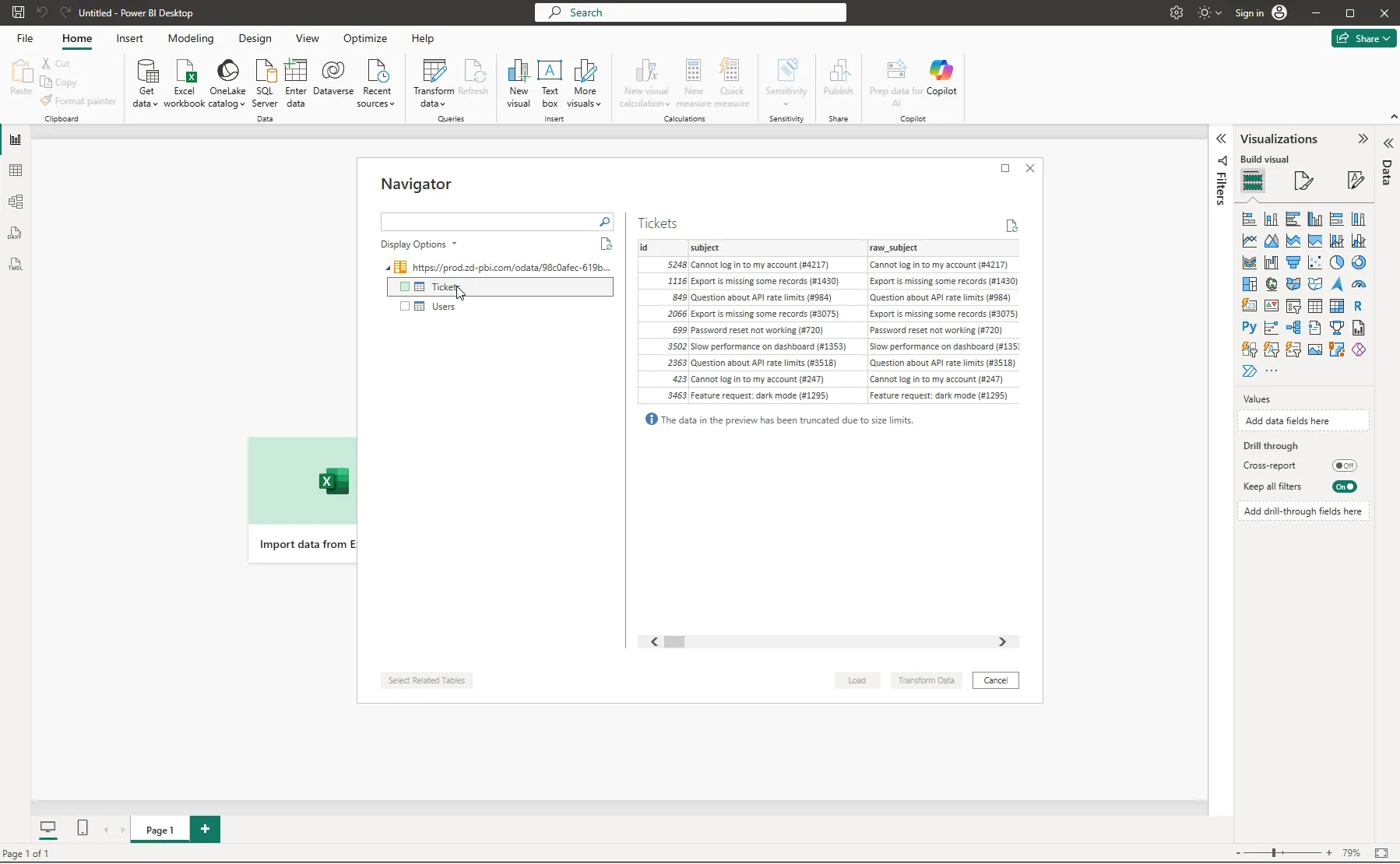Screen dimensions: 1400x864
Task: Click preview horizontal scrollbar thumb
Action: (x=674, y=642)
